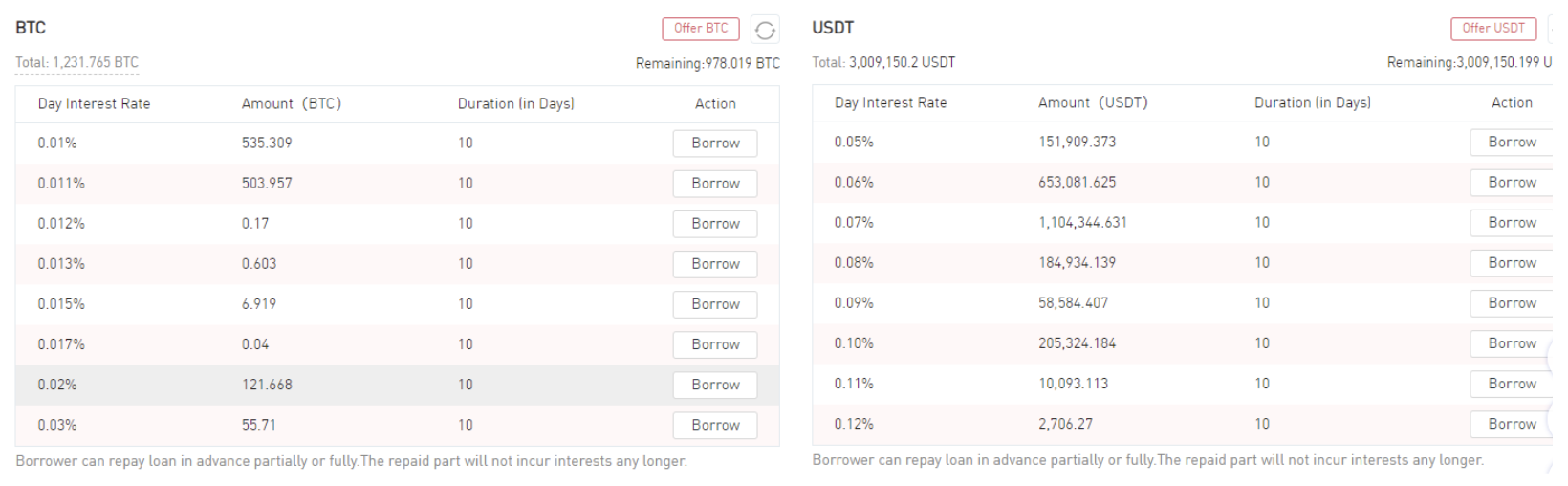Borrow USDT at 0.11% rate
Screen dimensions: 1568x486
(x=1512, y=384)
